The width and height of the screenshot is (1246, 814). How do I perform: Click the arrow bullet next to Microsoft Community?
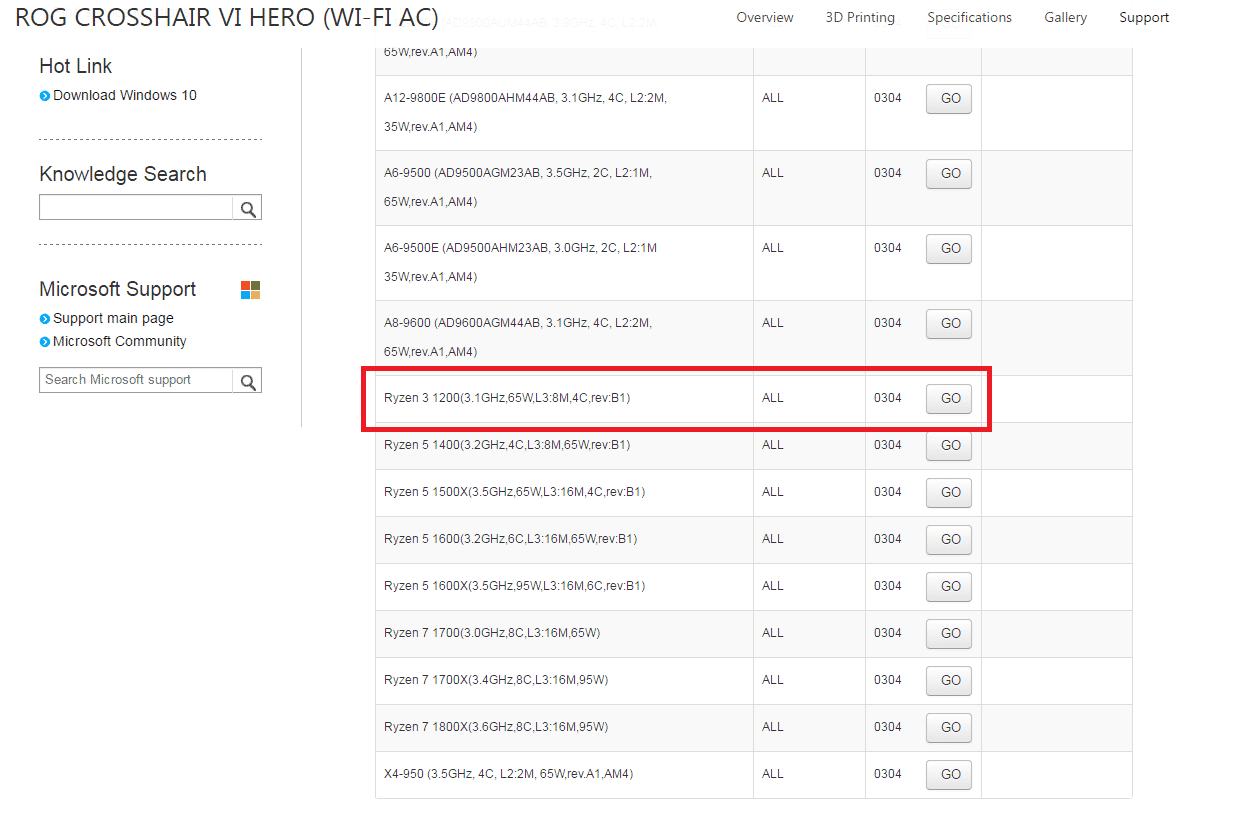(45, 342)
